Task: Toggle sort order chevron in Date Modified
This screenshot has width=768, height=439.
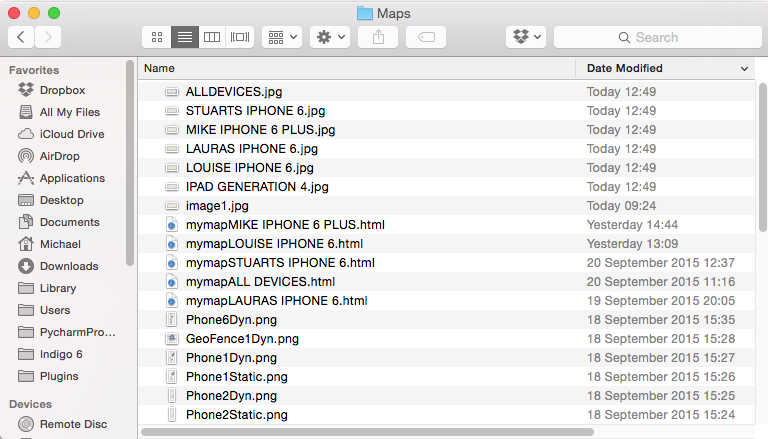Action: (x=744, y=69)
